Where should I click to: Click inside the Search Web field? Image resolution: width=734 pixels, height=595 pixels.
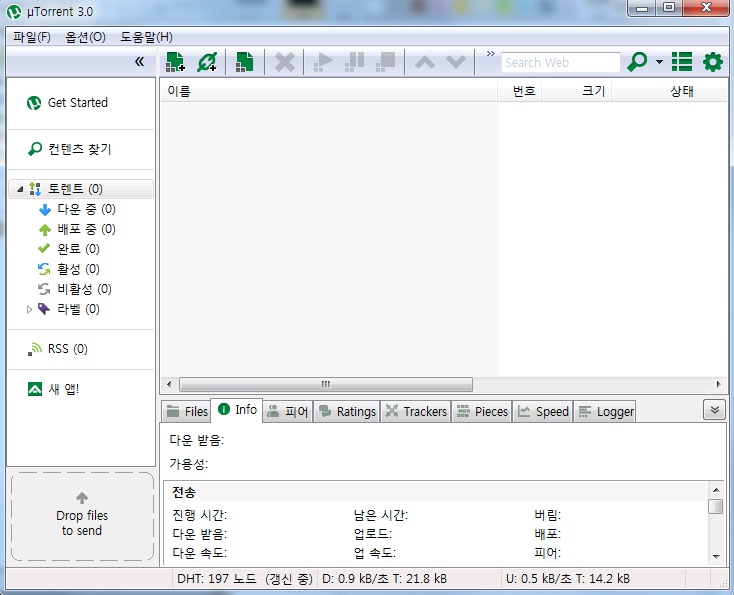[560, 62]
